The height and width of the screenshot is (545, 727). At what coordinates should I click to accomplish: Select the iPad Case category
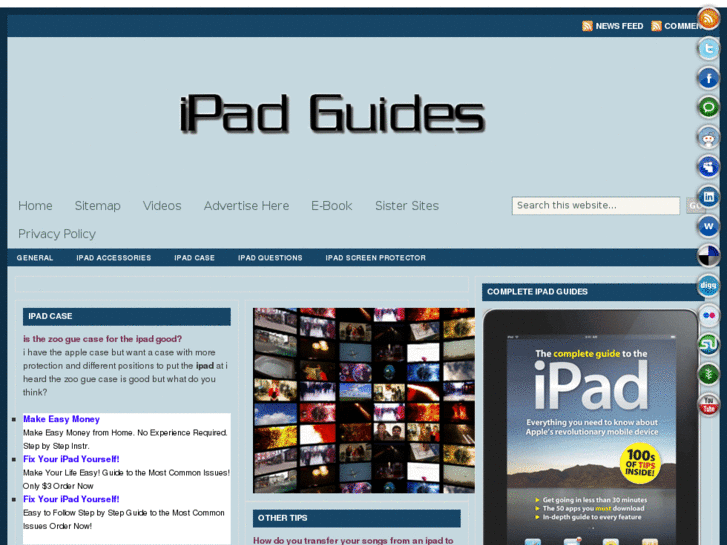[194, 258]
